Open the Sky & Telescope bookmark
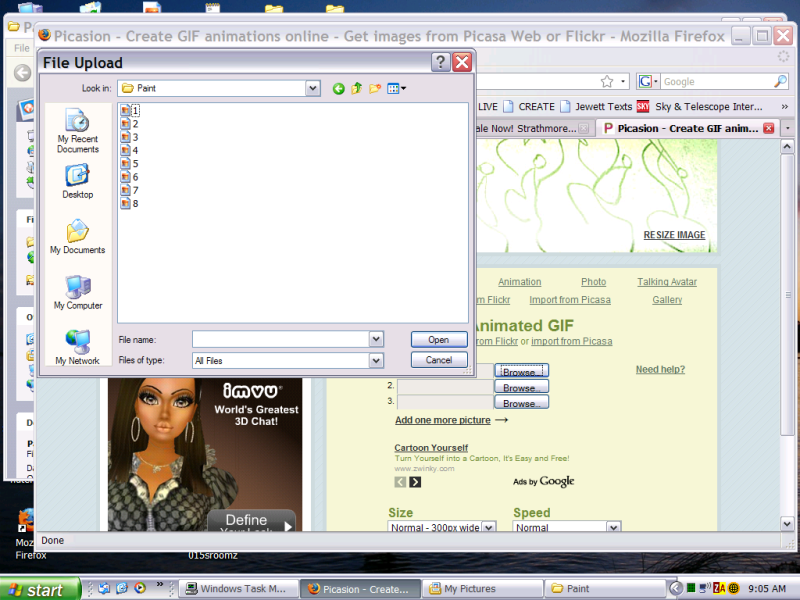The image size is (800, 600). pyautogui.click(x=699, y=107)
